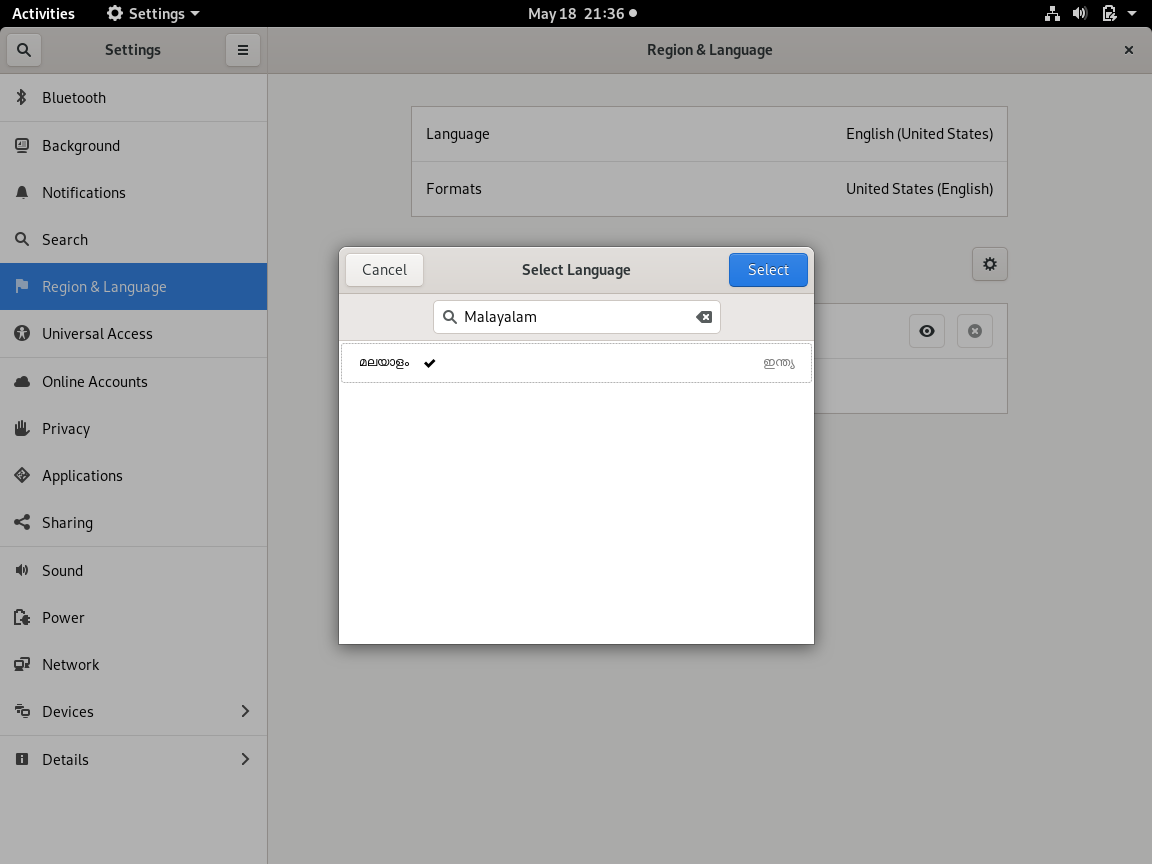
Task: Go to the Privacy settings panel
Action: [66, 428]
